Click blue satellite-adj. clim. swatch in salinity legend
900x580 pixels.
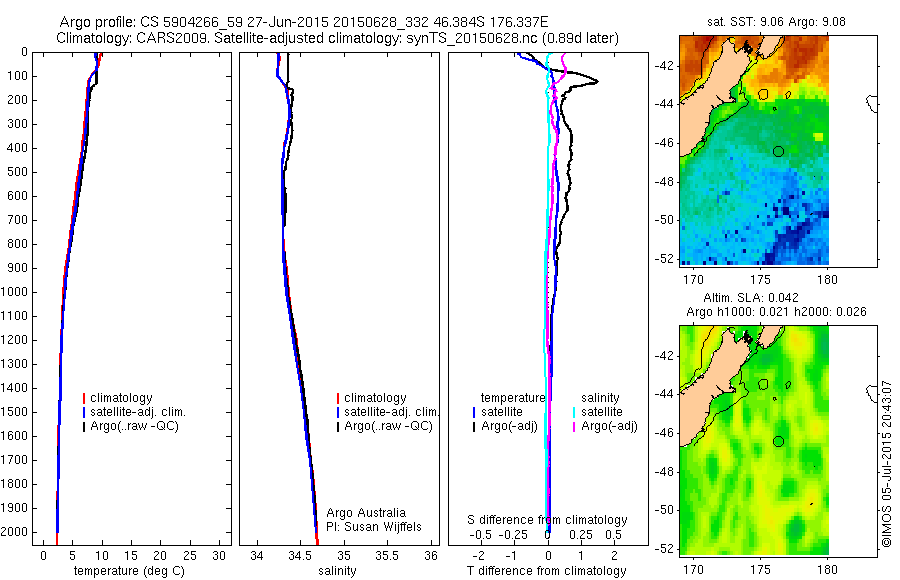coord(338,412)
